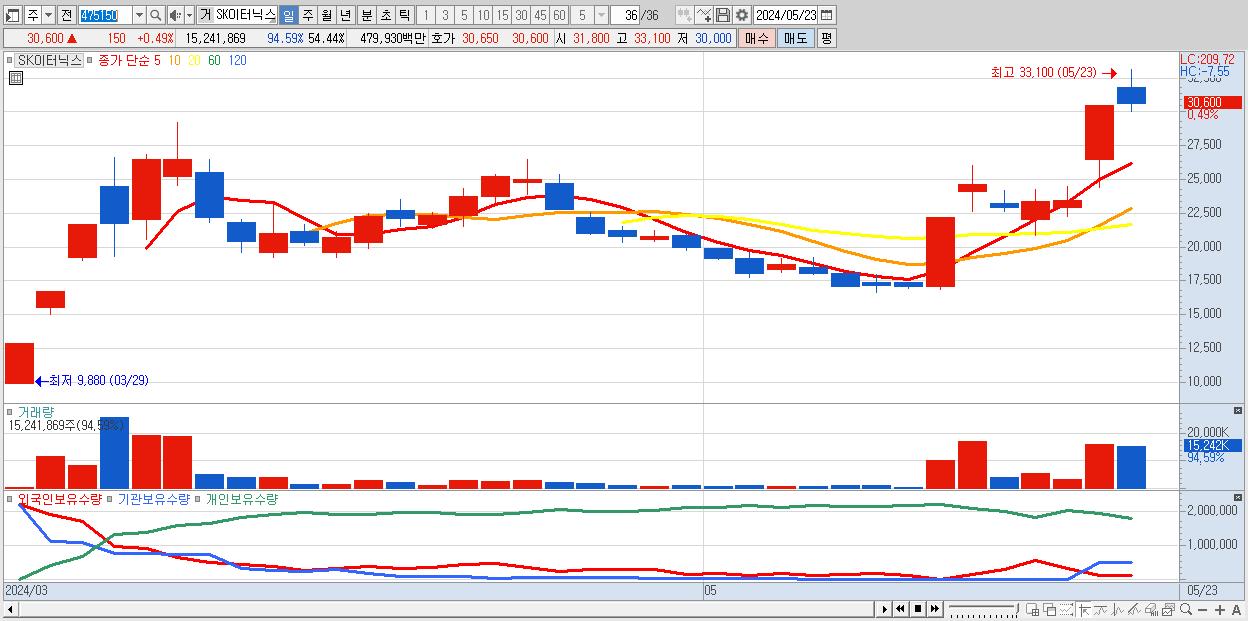Click the stop button in the bottom bar
The height and width of the screenshot is (621, 1248).
pyautogui.click(x=918, y=609)
